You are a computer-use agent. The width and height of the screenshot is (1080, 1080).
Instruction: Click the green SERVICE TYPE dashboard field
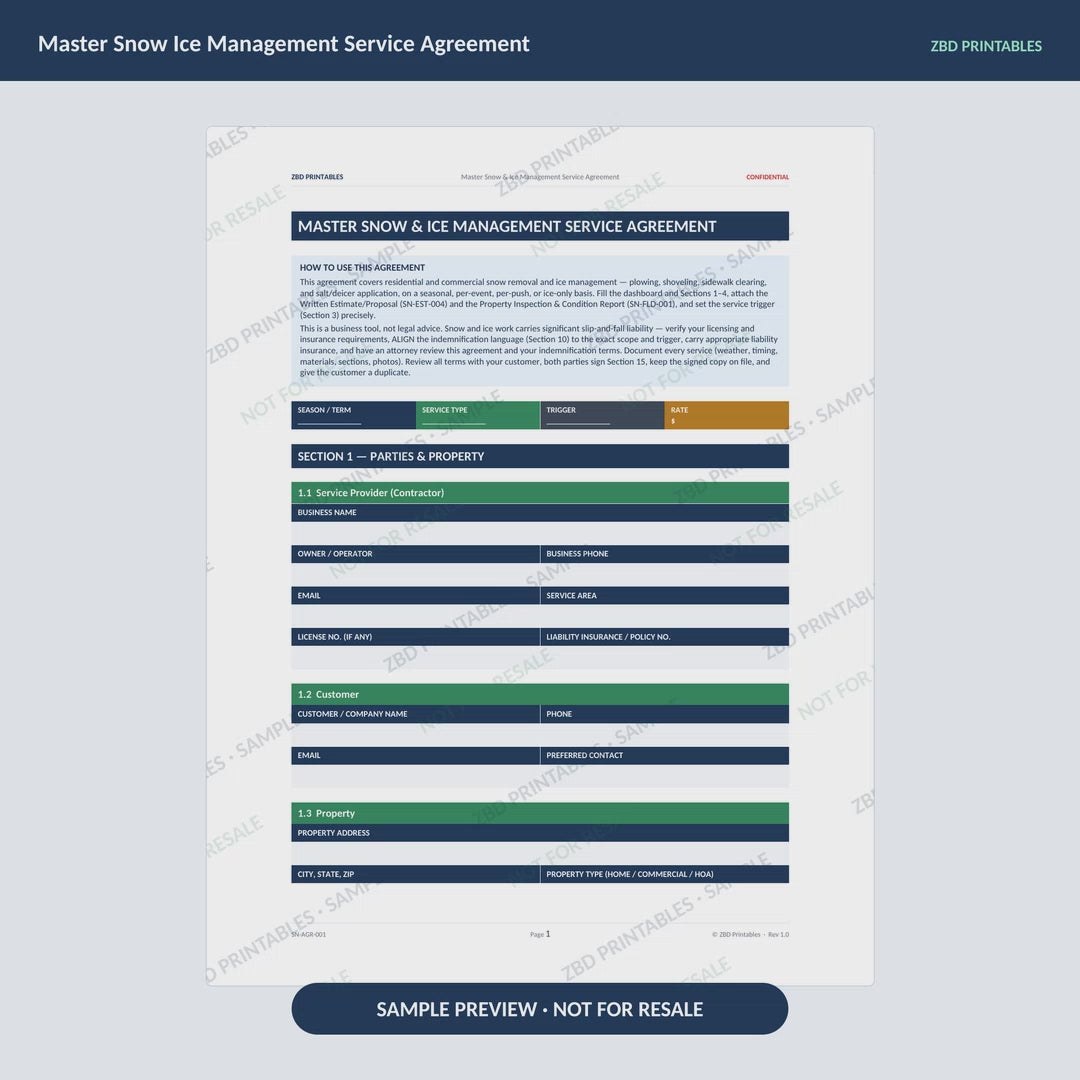[478, 415]
